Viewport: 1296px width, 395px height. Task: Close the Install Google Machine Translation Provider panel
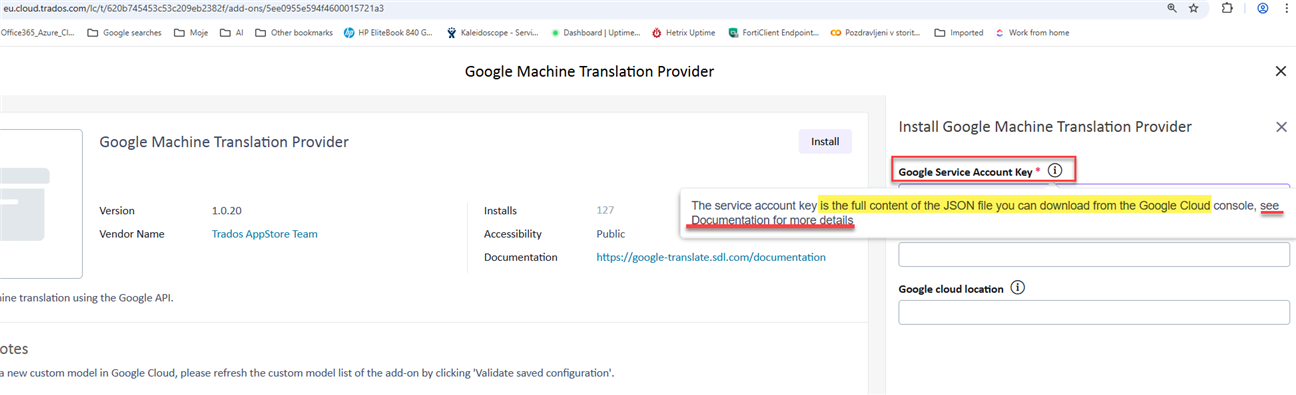click(x=1281, y=127)
